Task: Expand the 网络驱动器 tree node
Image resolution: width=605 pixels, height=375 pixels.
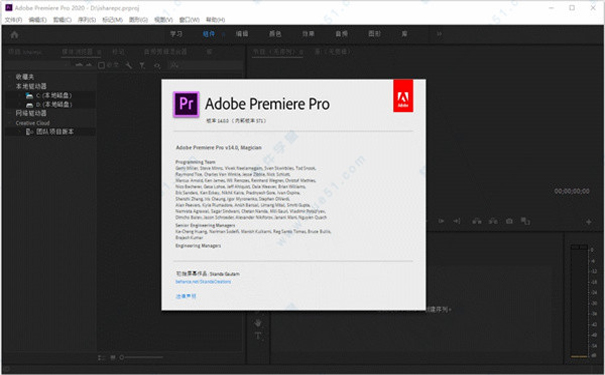Action: coord(10,113)
